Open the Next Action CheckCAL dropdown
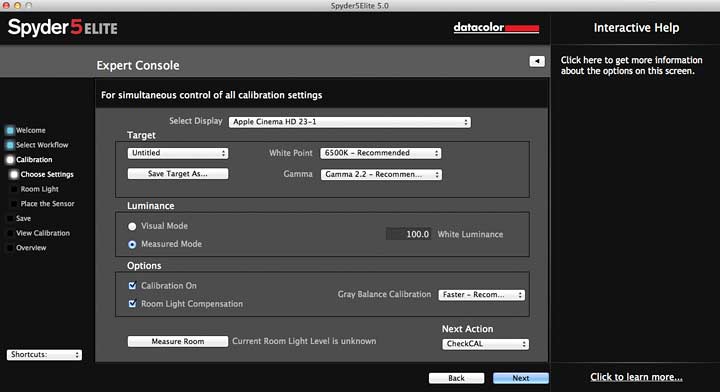The width and height of the screenshot is (720, 392). (485, 344)
